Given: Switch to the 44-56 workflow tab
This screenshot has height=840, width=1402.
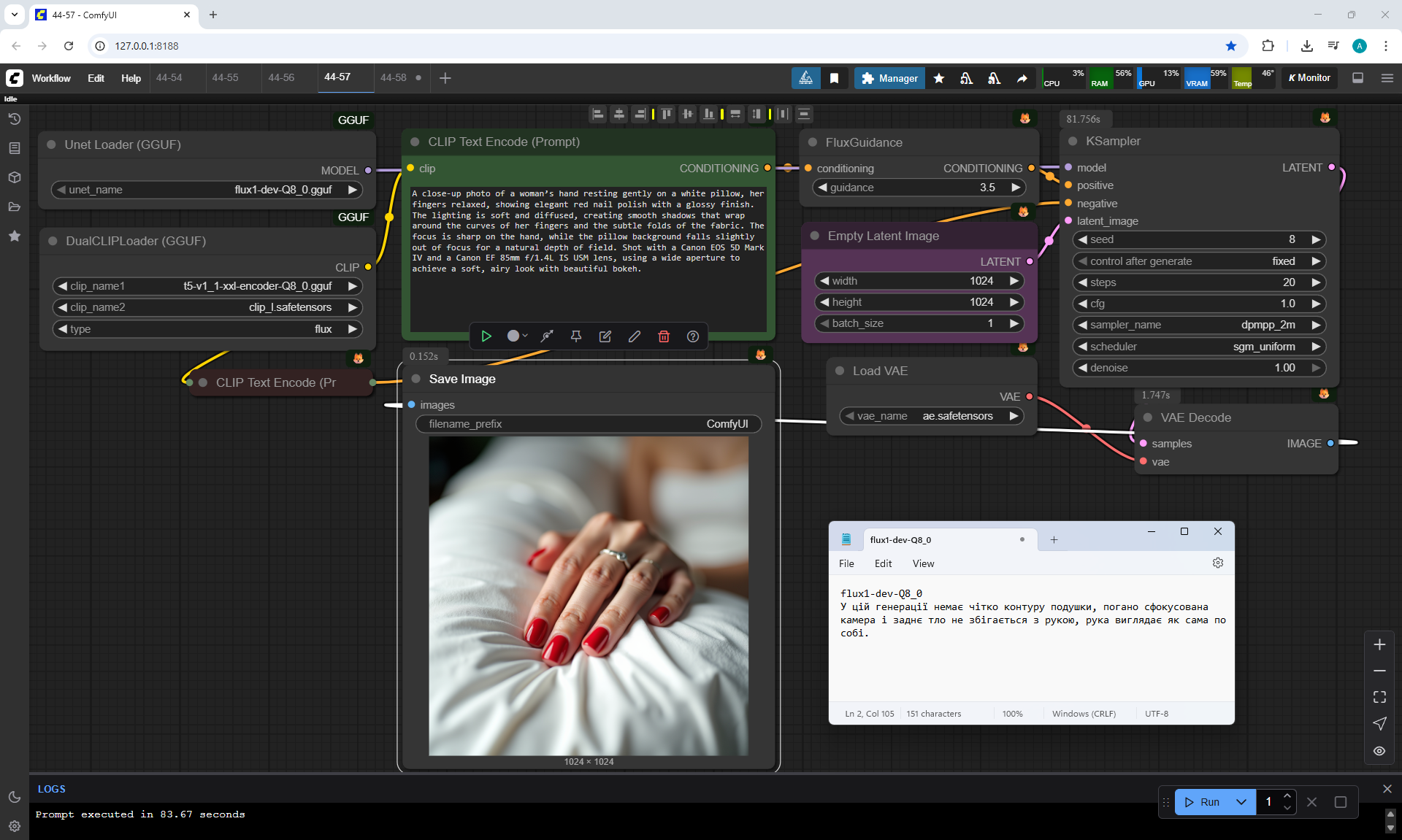Looking at the screenshot, I should coord(281,77).
